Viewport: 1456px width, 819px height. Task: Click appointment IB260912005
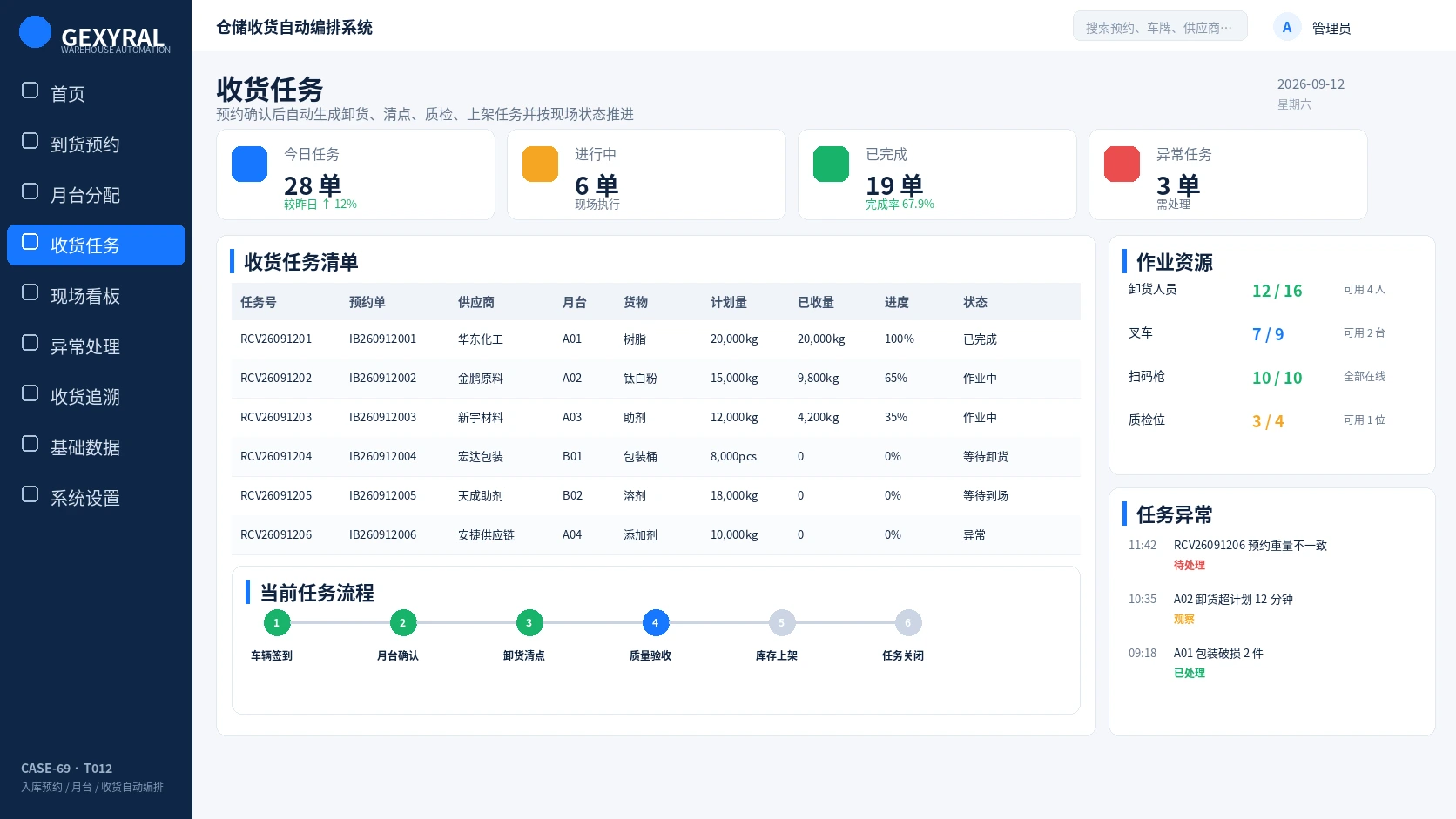click(x=383, y=495)
